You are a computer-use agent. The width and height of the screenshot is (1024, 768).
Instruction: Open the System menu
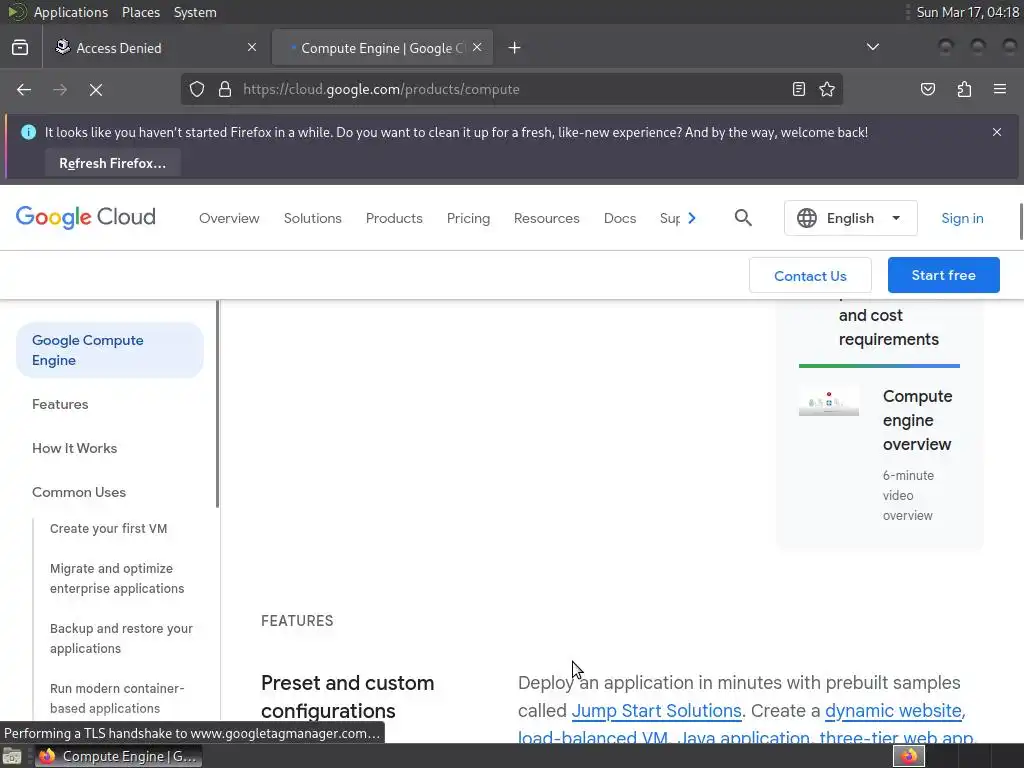click(x=195, y=12)
